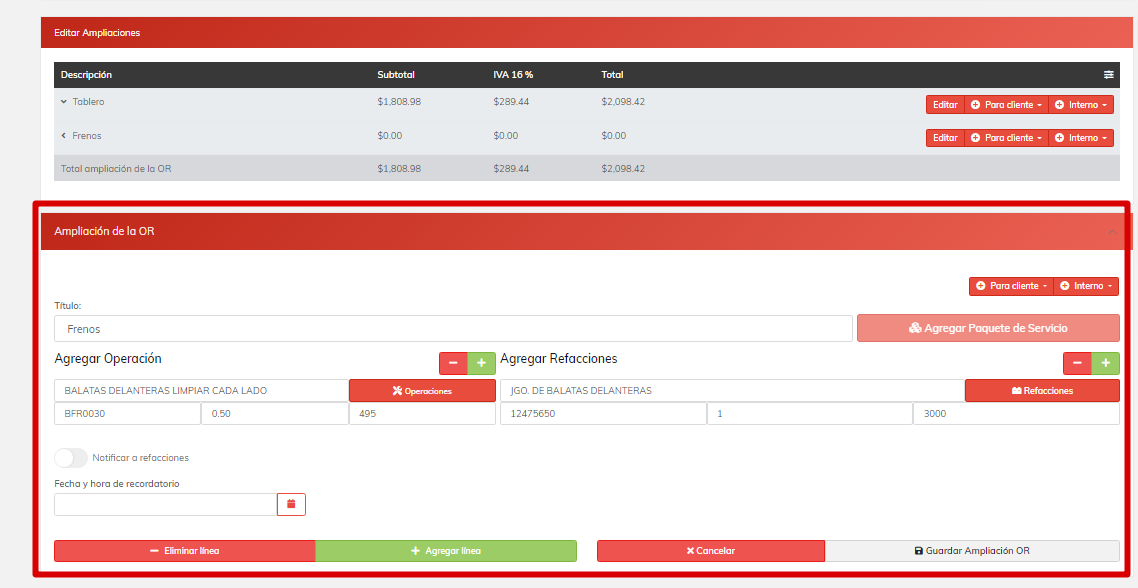Click Editar button for Tablero row
Screen dimensions: 1138x588
tap(945, 105)
